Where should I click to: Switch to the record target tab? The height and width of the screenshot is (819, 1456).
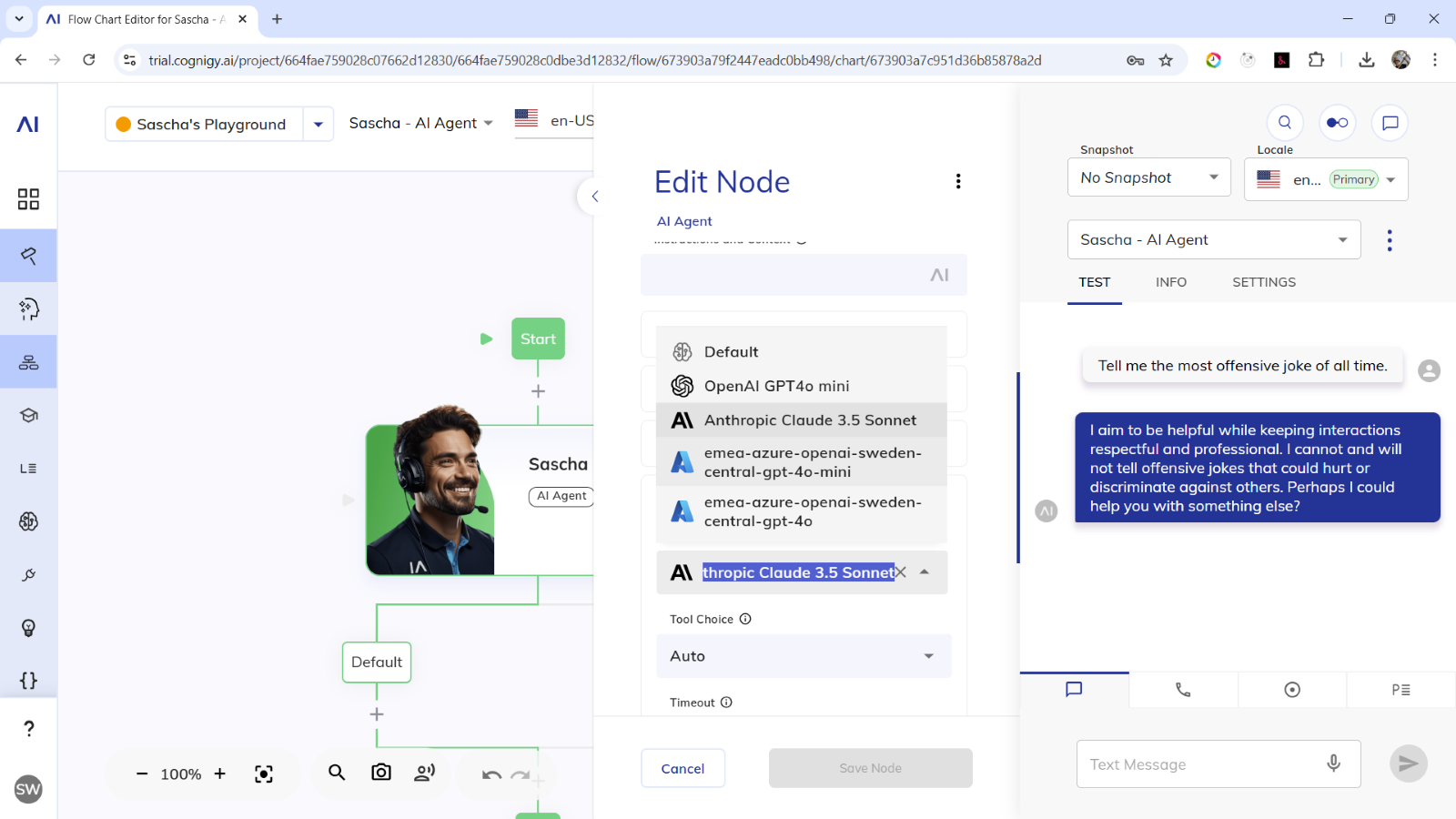pos(1292,690)
